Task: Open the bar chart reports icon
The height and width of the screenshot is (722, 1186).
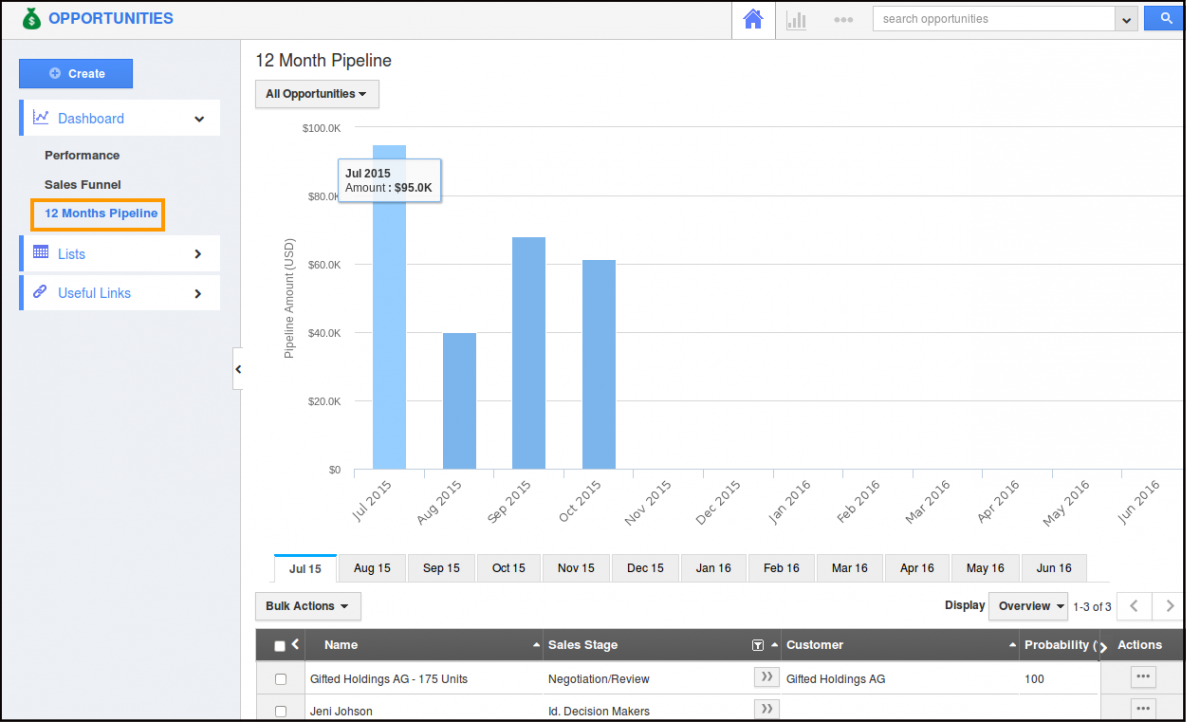Action: 796,20
